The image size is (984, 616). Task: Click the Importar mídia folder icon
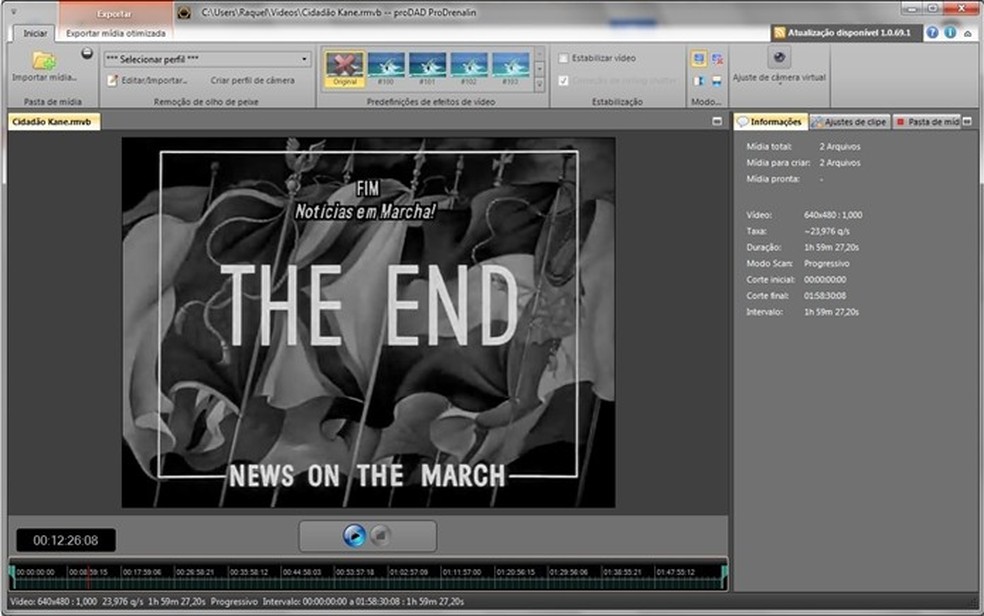pos(44,60)
